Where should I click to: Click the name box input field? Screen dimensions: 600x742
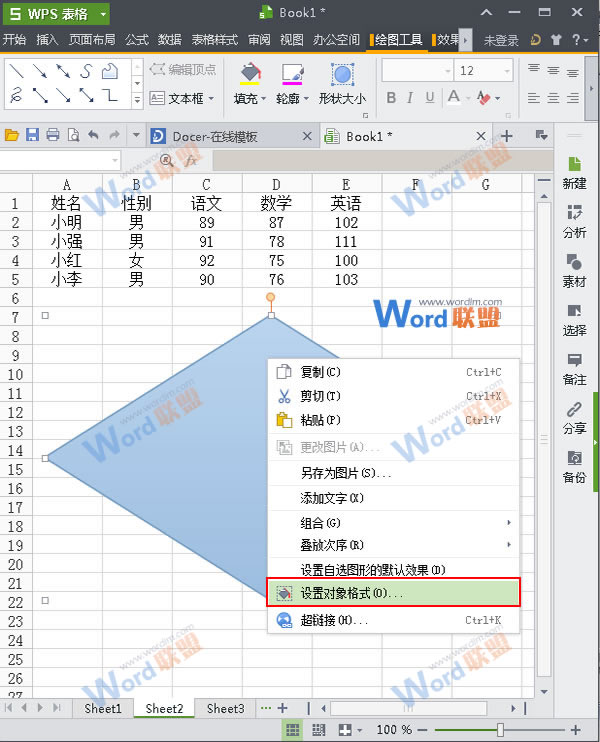tap(60, 161)
